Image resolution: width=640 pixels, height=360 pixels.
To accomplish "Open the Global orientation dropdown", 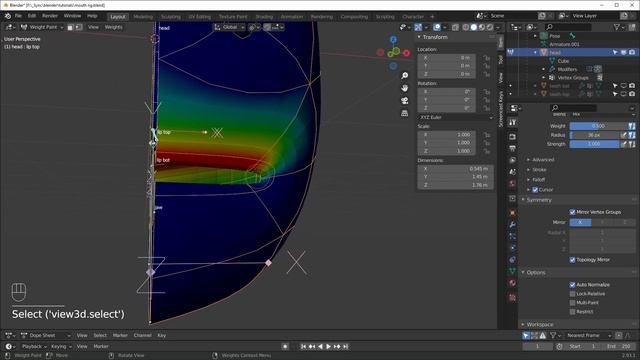I will pos(229,27).
